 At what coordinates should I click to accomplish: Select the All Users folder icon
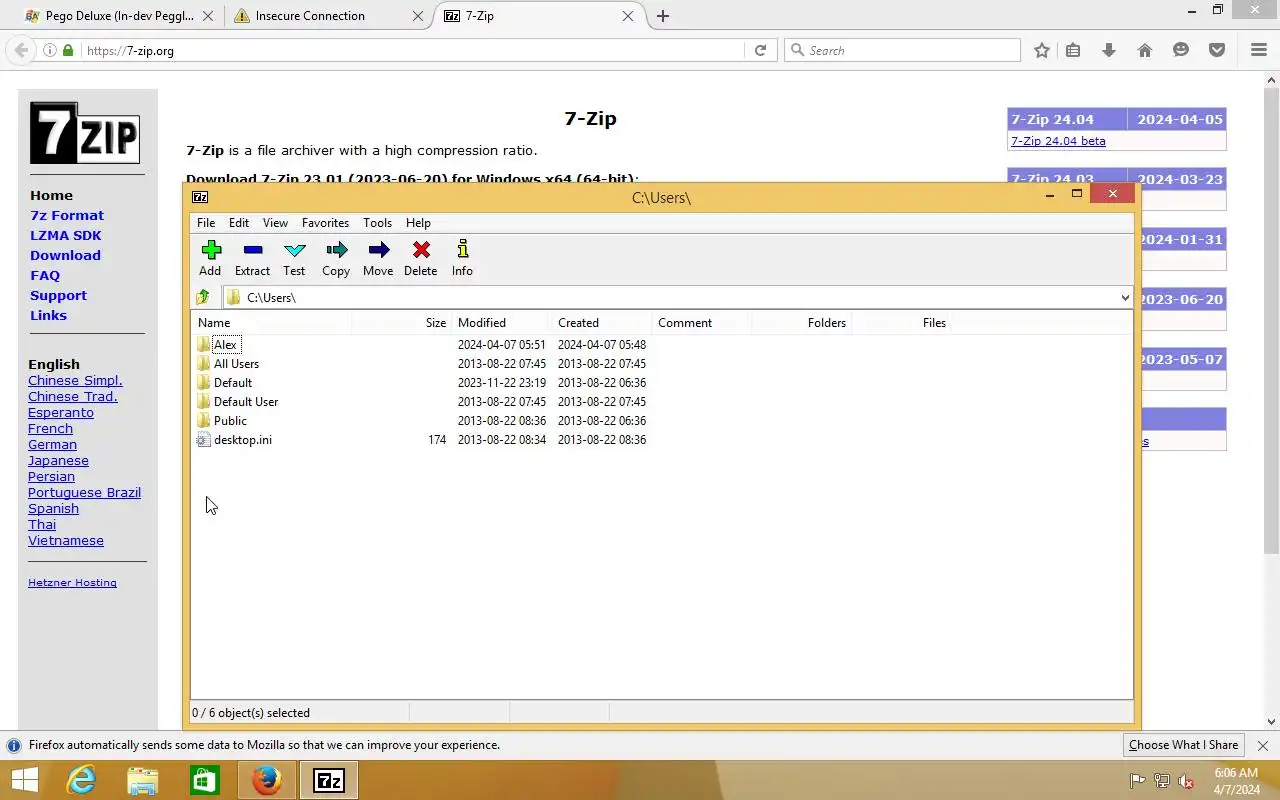pos(204,363)
